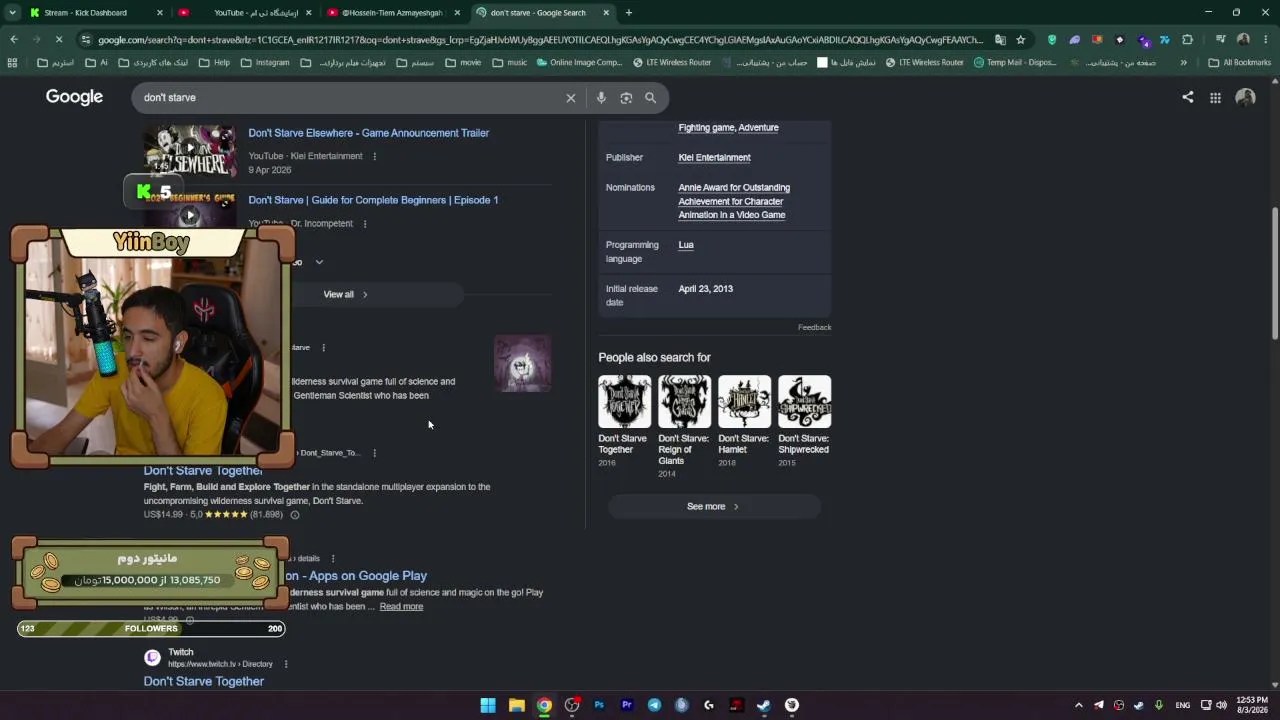Select Don't Starve Together related game thumbnail
Viewport: 1280px width, 720px height.
point(624,401)
